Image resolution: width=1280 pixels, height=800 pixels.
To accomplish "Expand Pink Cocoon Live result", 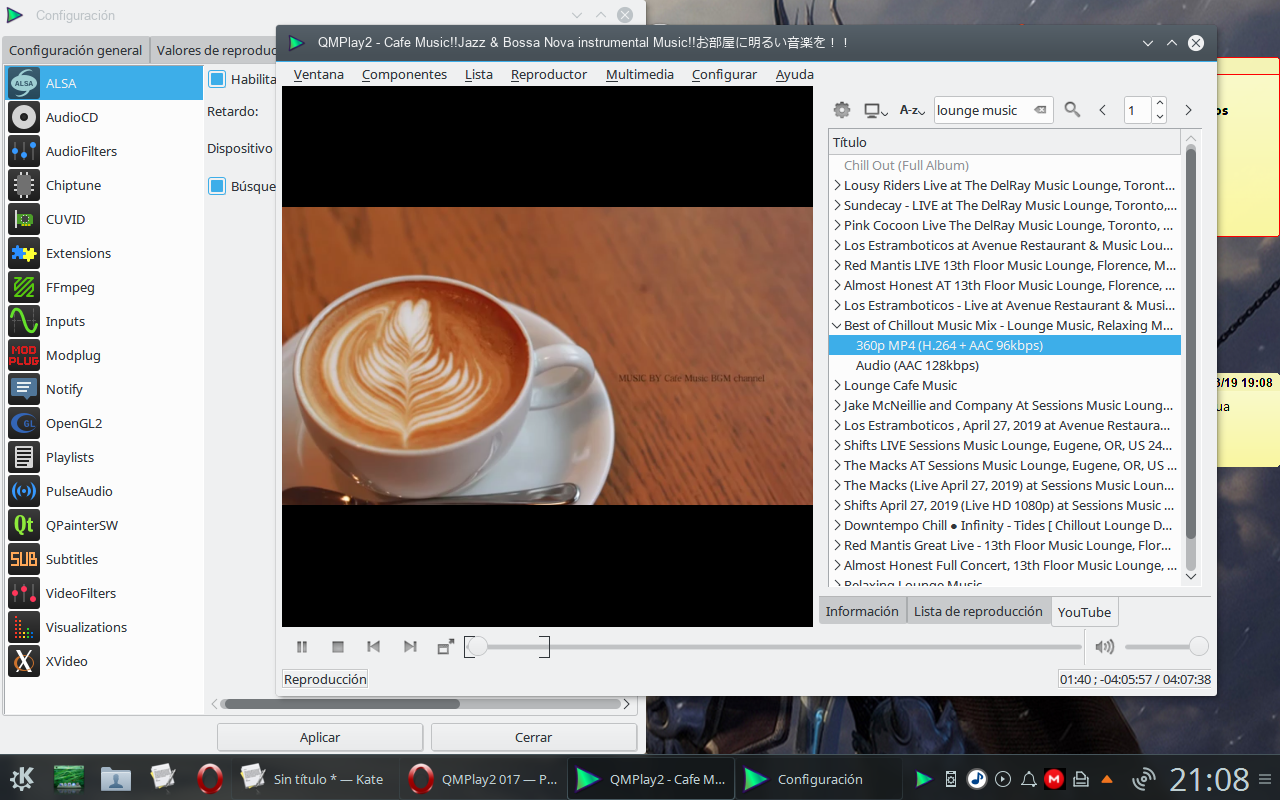I will (x=837, y=225).
